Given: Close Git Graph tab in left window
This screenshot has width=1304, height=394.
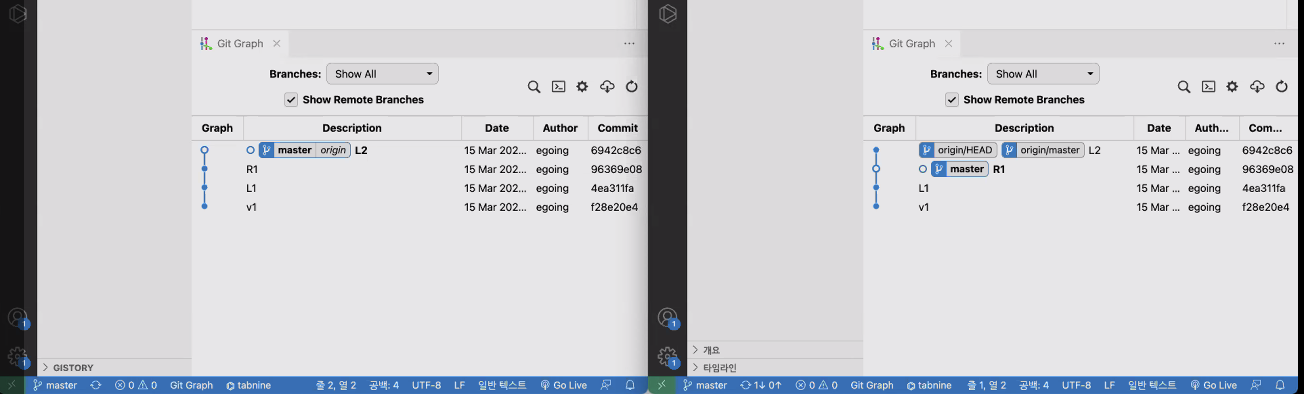Looking at the screenshot, I should (277, 44).
